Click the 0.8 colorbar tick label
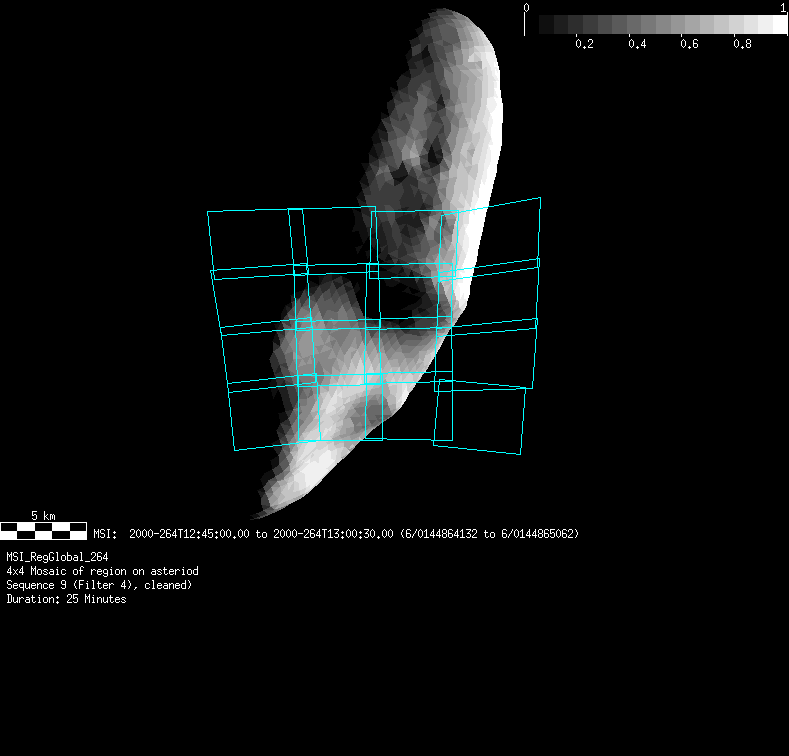Image resolution: width=789 pixels, height=756 pixels. [x=740, y=45]
